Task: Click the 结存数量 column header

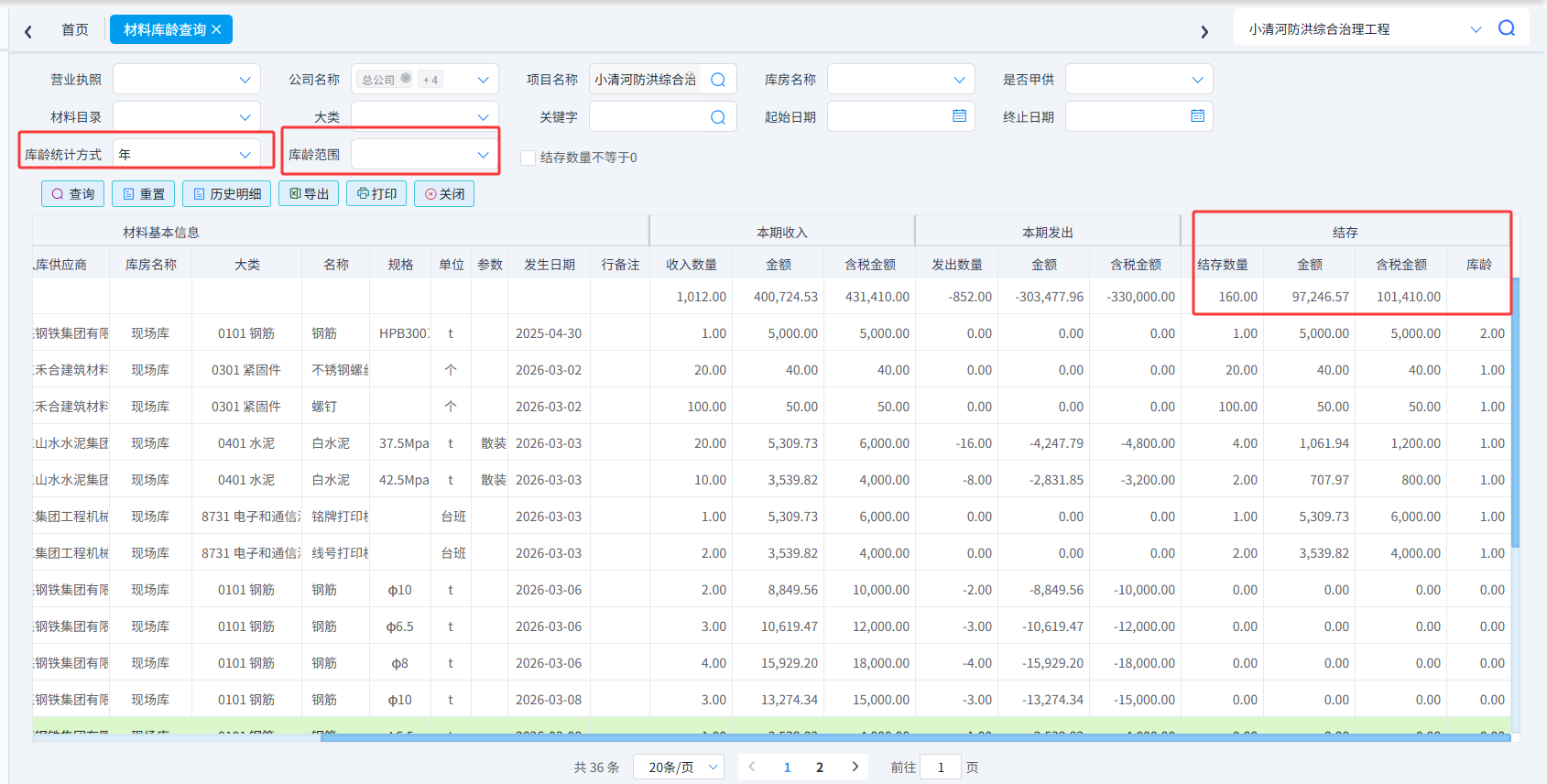Action: [1223, 265]
